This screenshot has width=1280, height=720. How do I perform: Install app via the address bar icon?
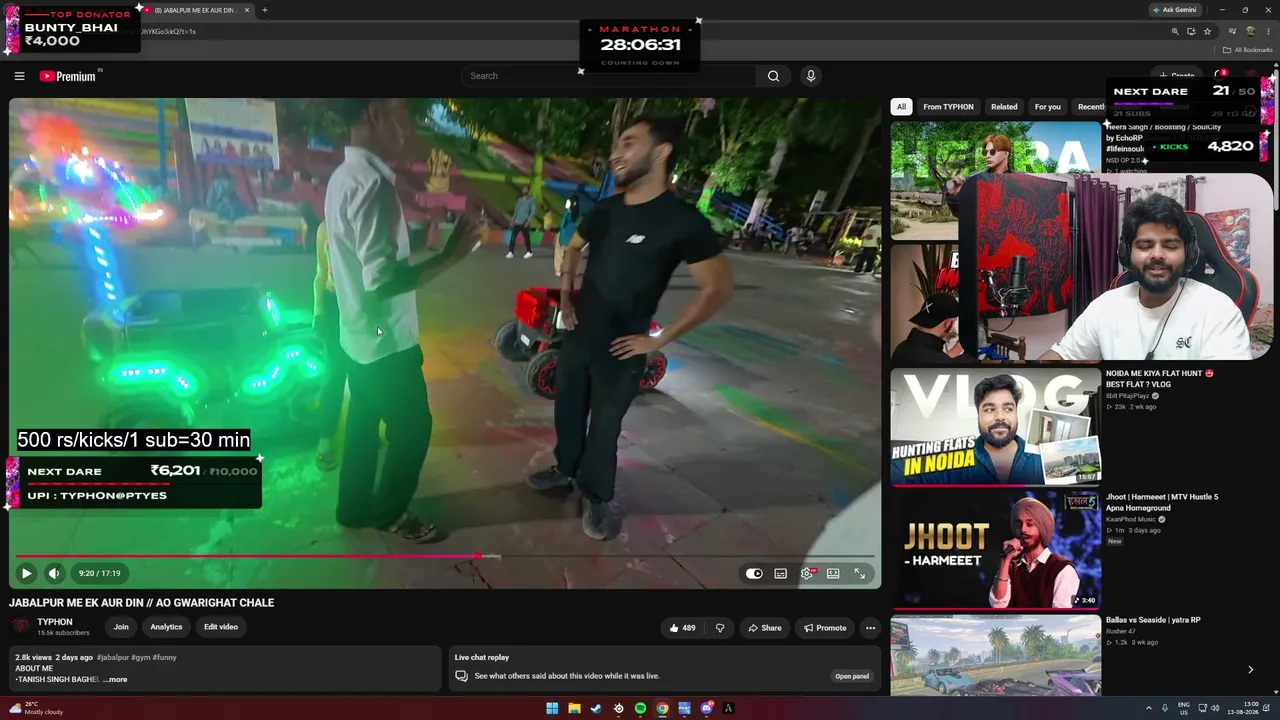pyautogui.click(x=1191, y=31)
